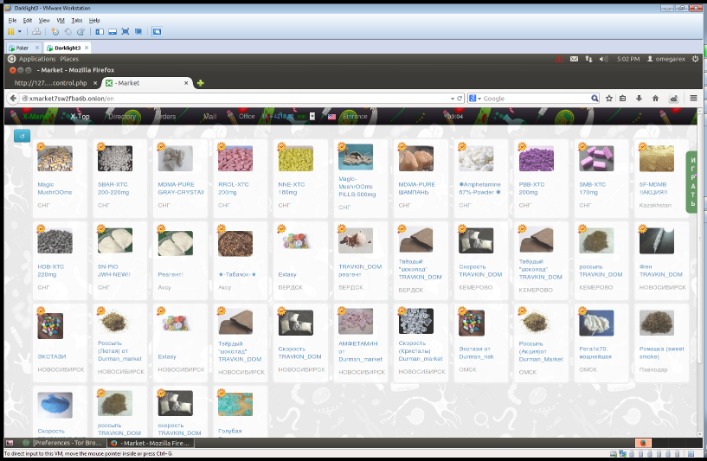Open the VM menu in VMware
This screenshot has width=707, height=461.
point(60,20)
